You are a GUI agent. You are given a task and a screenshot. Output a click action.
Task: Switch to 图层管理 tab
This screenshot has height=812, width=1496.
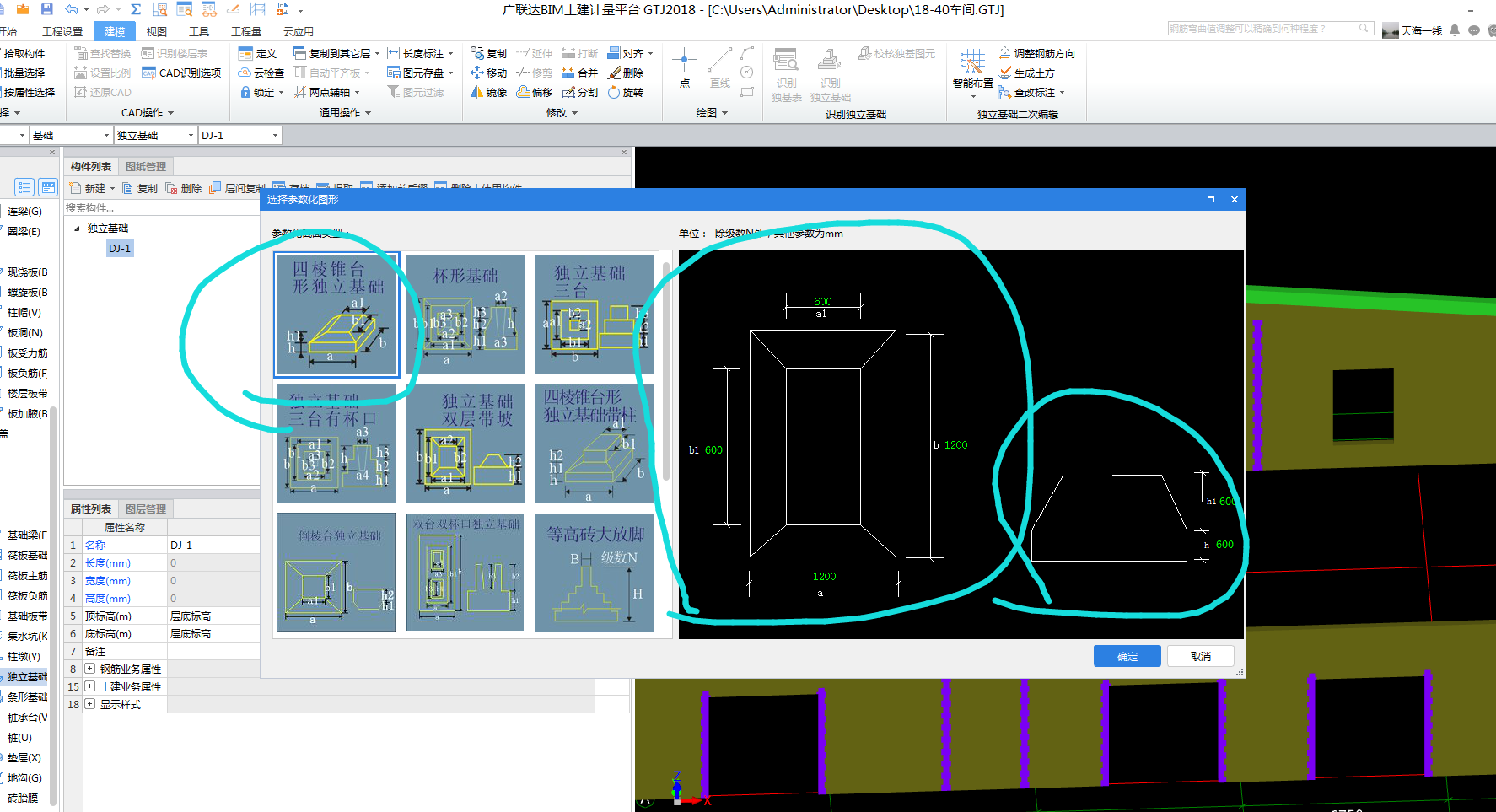pos(146,508)
